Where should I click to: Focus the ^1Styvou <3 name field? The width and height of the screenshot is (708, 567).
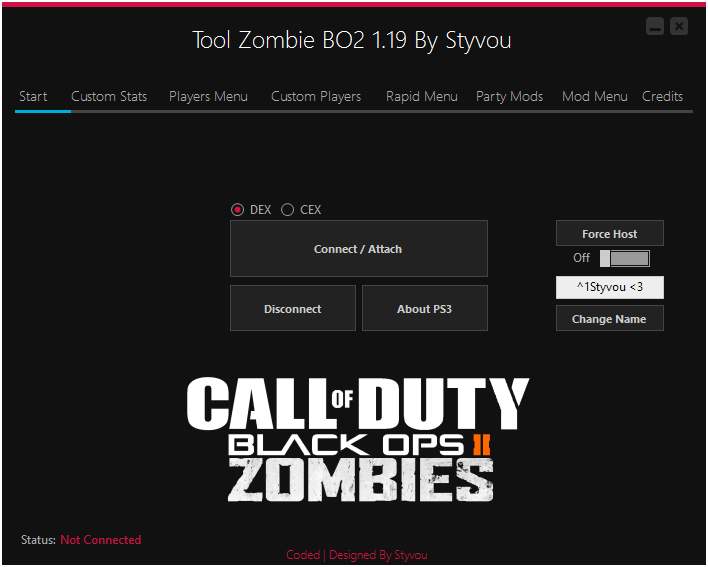(610, 288)
